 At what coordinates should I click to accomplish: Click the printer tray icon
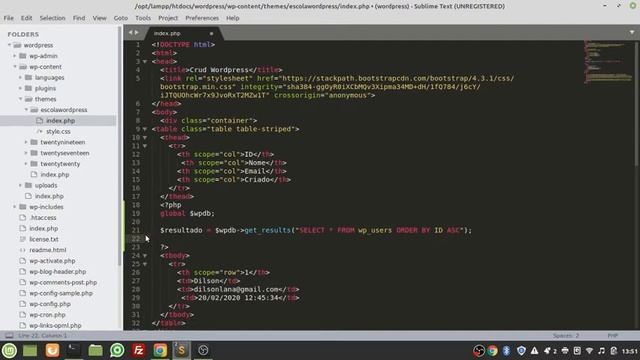pyautogui.click(x=565, y=351)
